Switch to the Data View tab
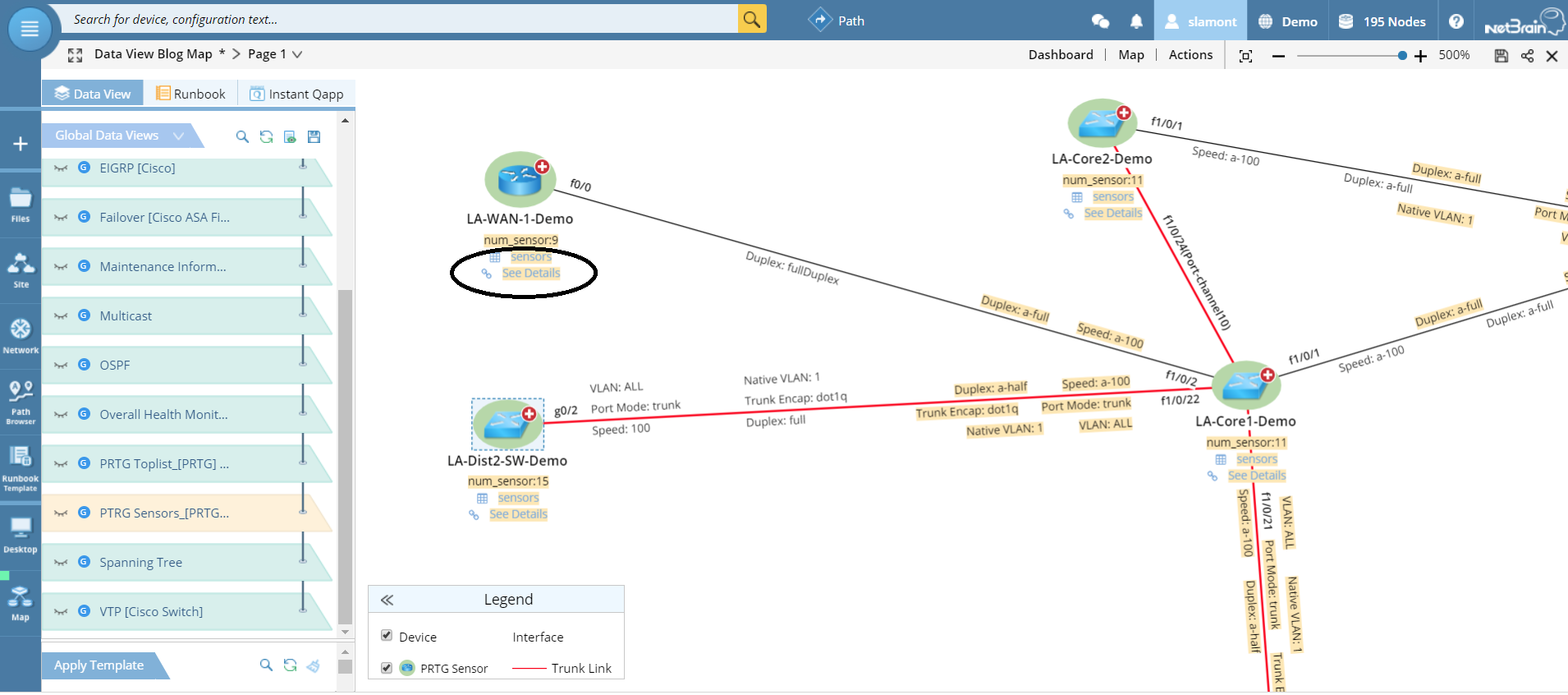 click(93, 94)
